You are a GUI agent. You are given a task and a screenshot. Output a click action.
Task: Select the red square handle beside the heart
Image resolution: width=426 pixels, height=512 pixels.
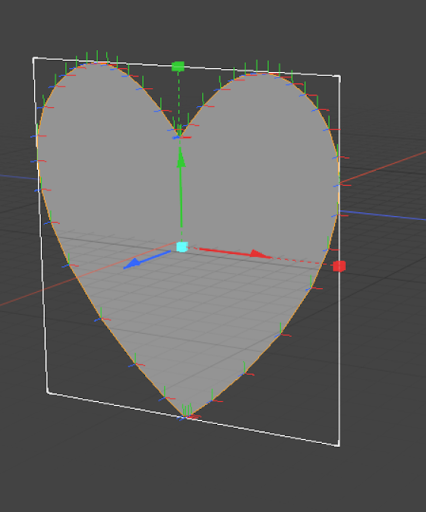click(339, 266)
